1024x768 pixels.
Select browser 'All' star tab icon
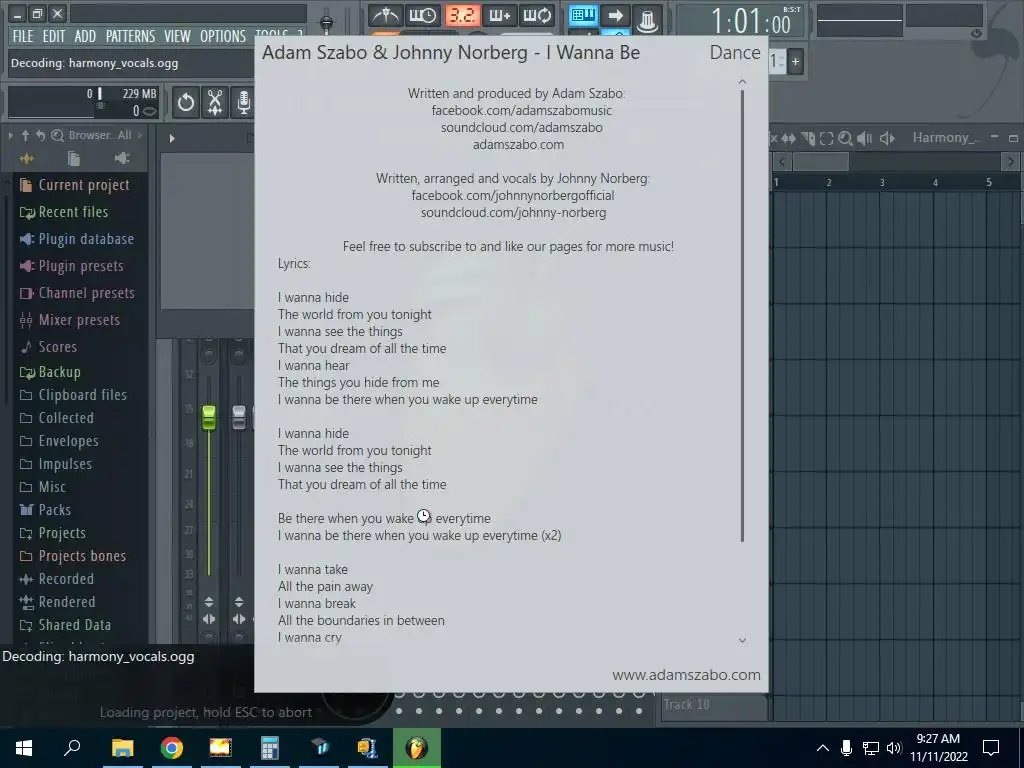pyautogui.click(x=27, y=158)
